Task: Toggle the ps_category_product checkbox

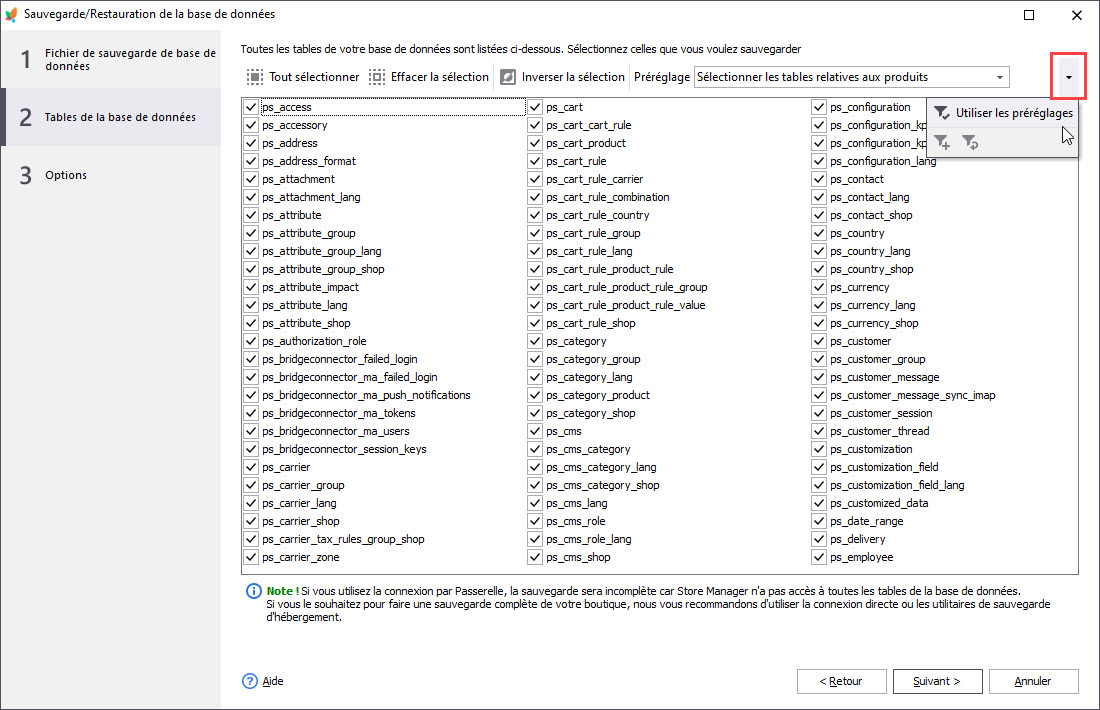Action: (535, 395)
